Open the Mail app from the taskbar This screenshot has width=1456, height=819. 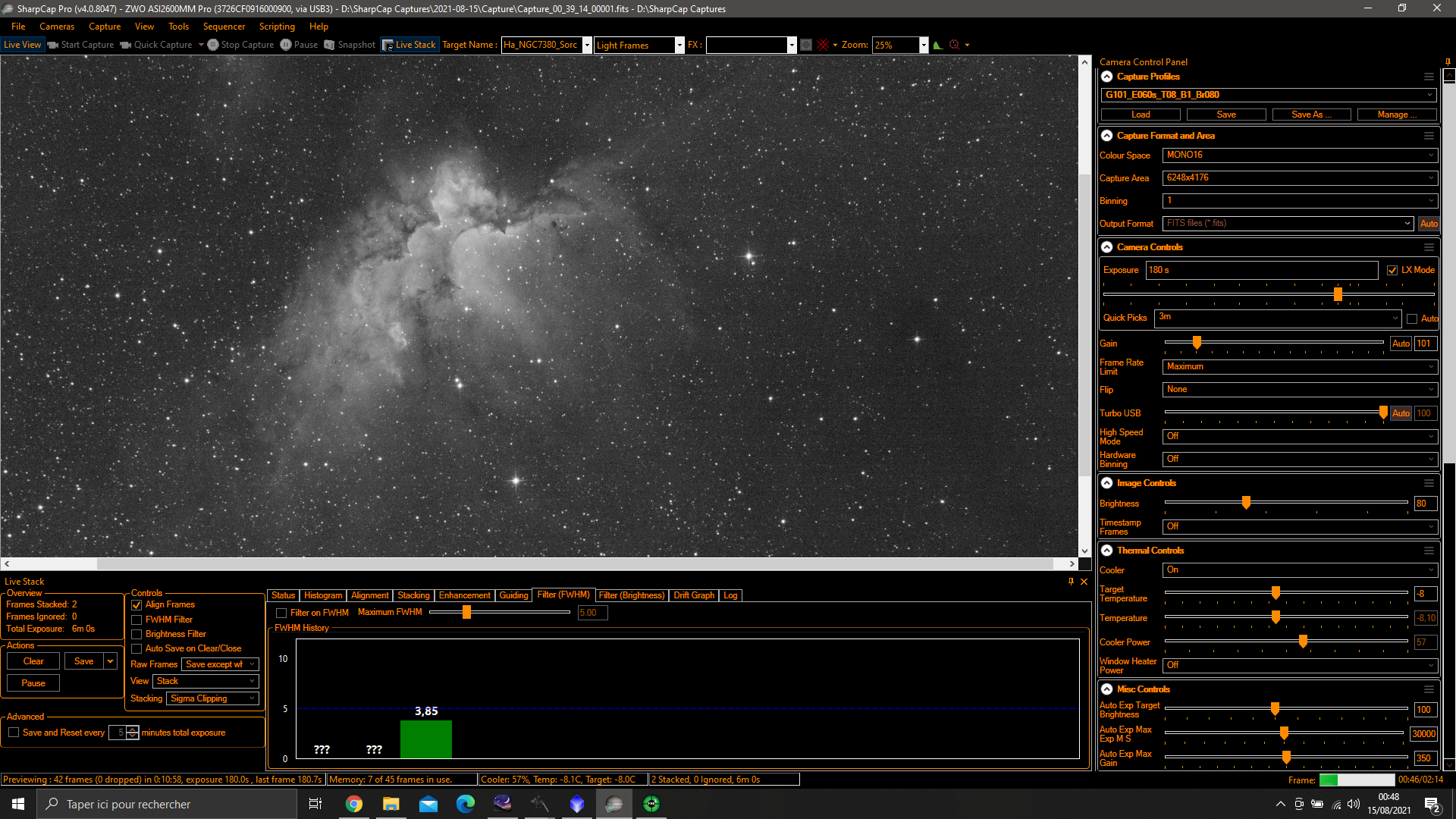[x=428, y=804]
